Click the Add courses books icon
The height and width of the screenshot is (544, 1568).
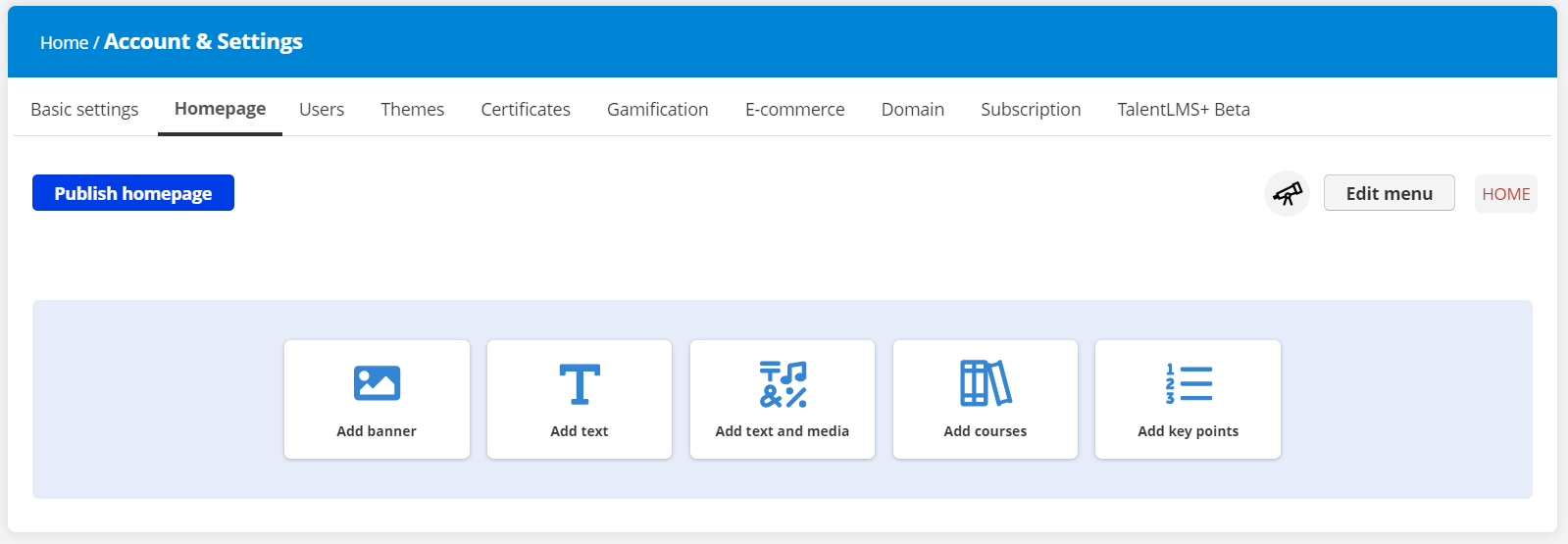pyautogui.click(x=986, y=383)
